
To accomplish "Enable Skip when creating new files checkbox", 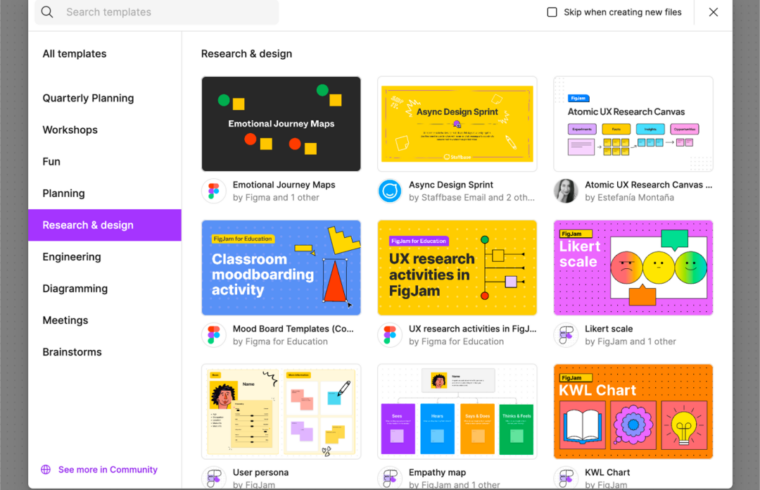I will [x=552, y=12].
